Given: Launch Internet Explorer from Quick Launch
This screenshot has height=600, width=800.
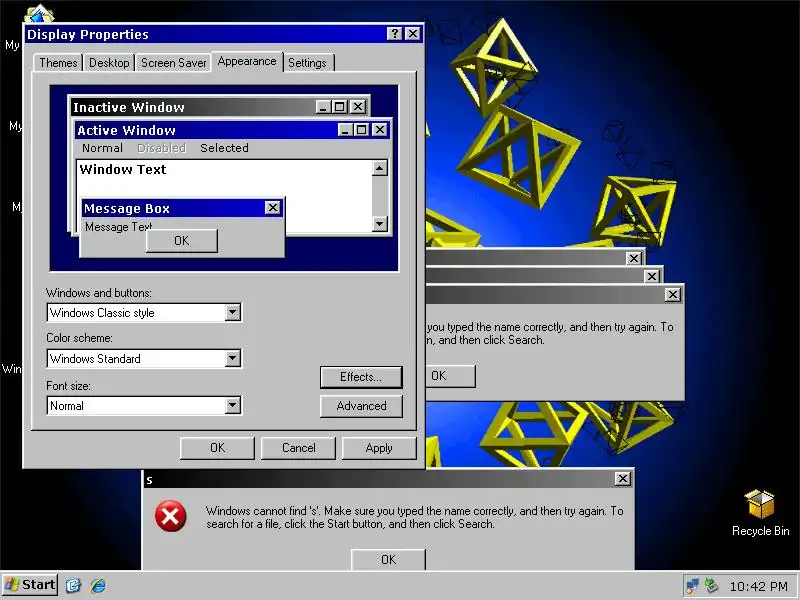Looking at the screenshot, I should pyautogui.click(x=97, y=585).
